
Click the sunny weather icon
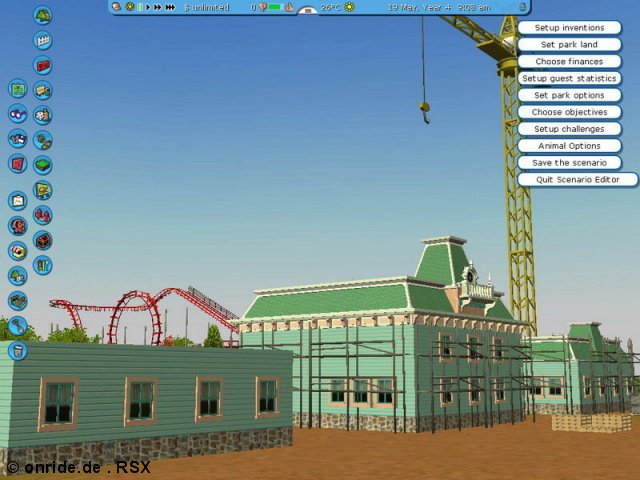350,7
